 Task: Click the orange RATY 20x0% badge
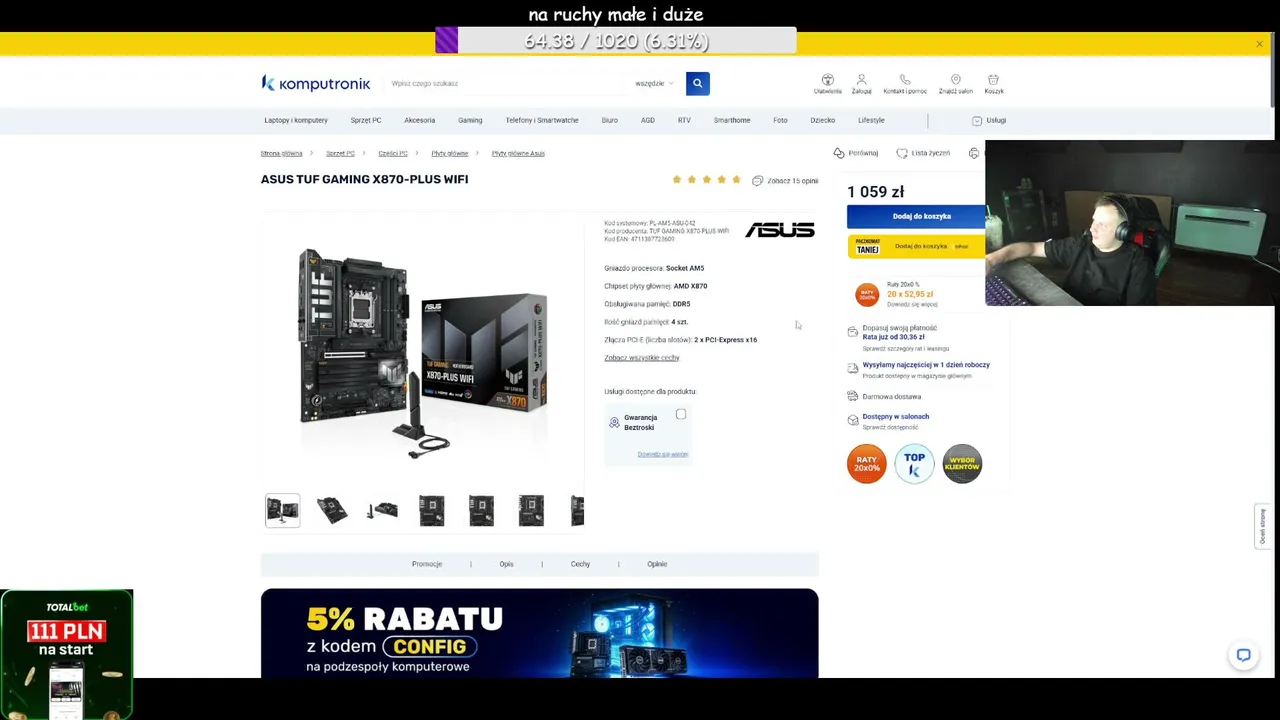[x=866, y=463]
